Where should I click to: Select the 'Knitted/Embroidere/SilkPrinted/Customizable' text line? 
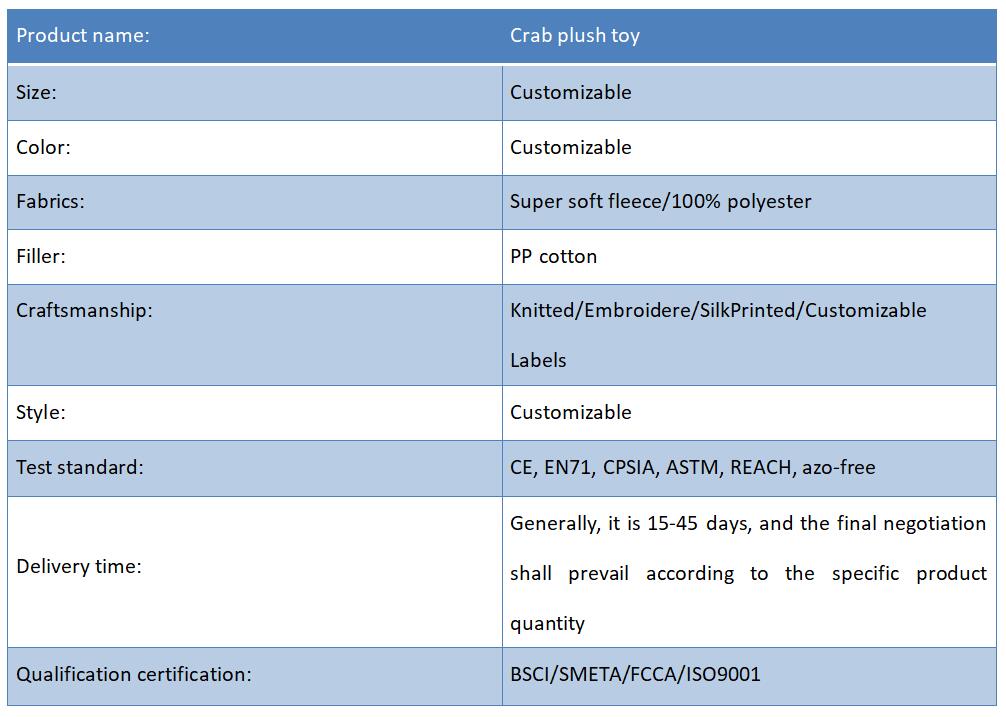pyautogui.click(x=718, y=310)
